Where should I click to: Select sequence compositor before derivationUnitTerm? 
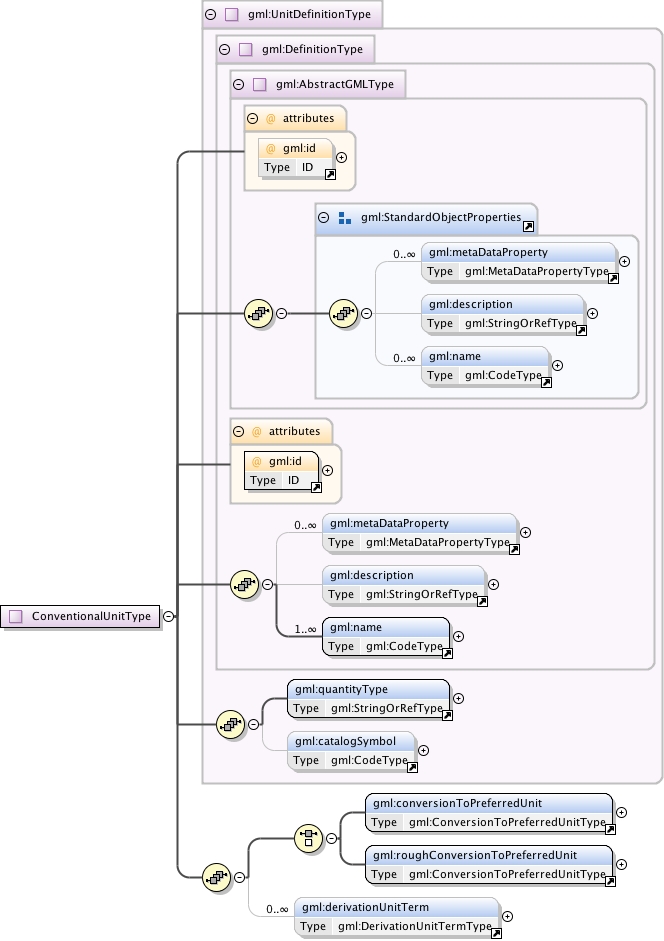tap(217, 877)
